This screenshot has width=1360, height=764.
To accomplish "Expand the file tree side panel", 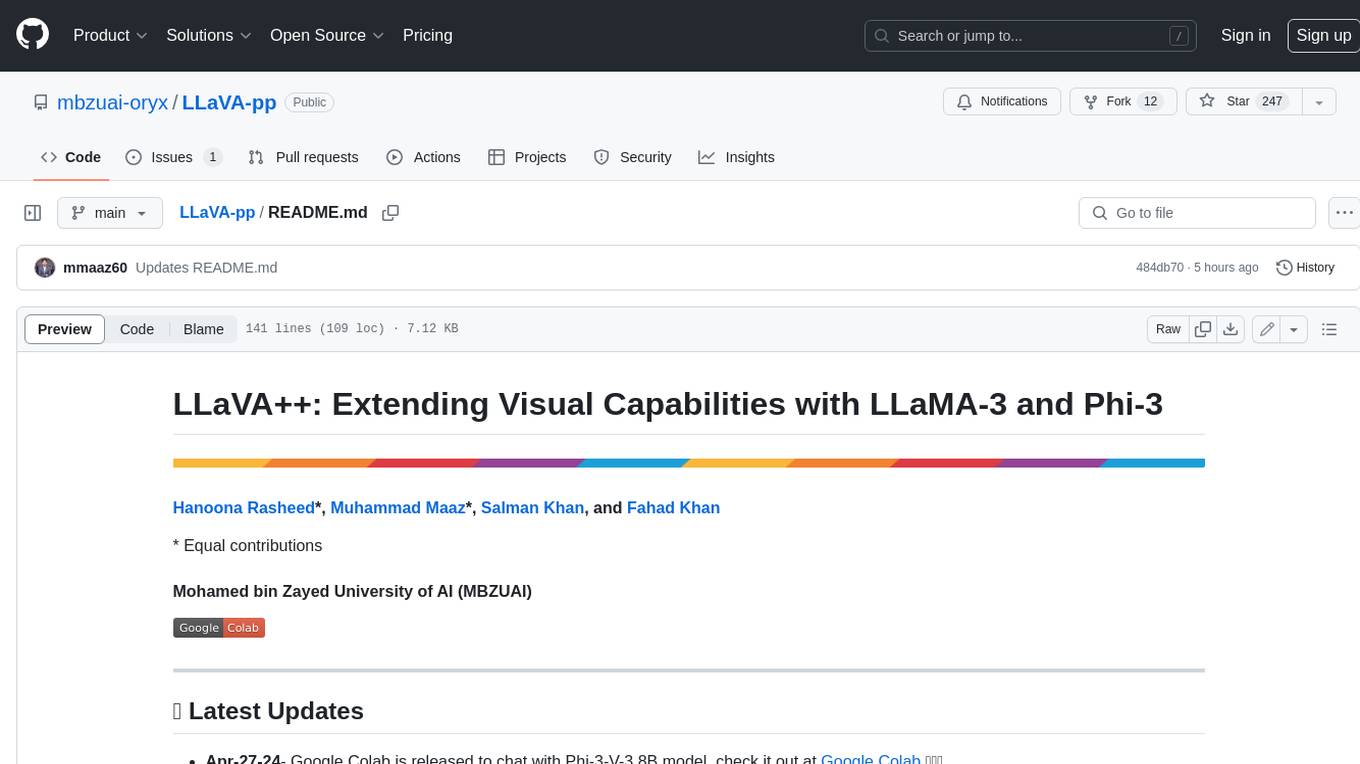I will (x=32, y=213).
